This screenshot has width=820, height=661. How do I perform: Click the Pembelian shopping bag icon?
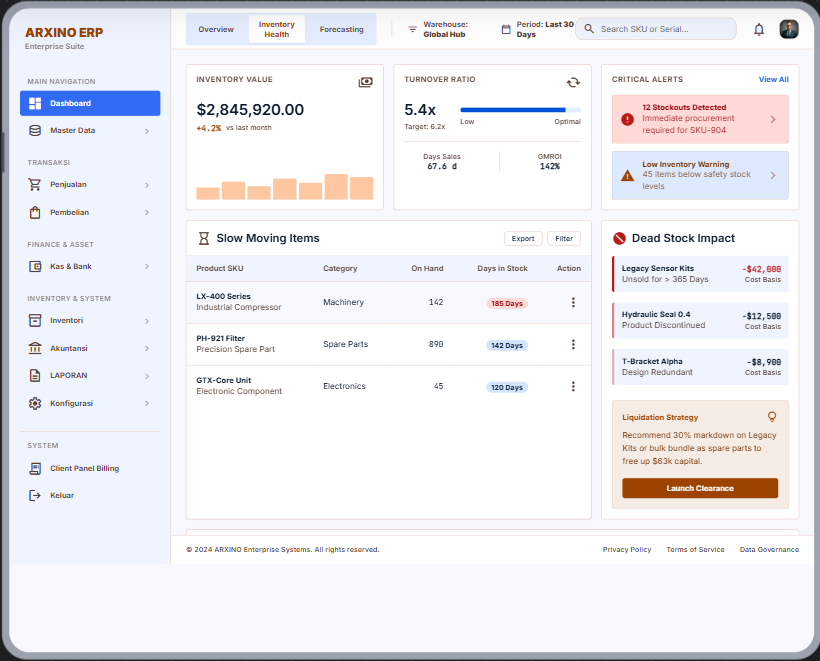pos(35,212)
